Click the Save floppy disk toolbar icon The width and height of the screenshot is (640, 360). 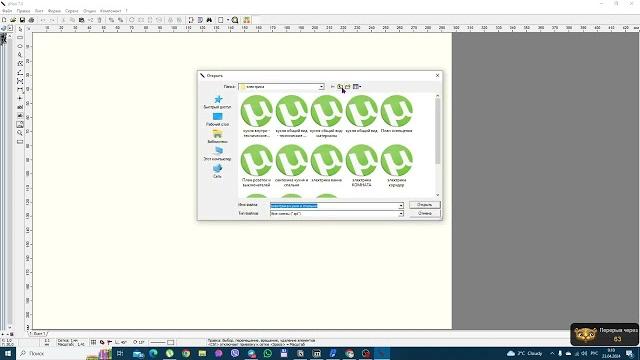coord(22,20)
